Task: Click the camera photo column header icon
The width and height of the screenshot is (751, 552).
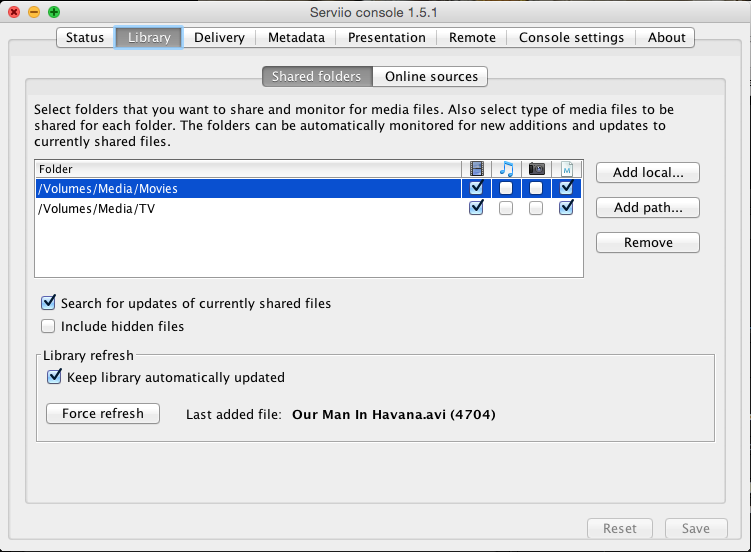Action: [537, 169]
